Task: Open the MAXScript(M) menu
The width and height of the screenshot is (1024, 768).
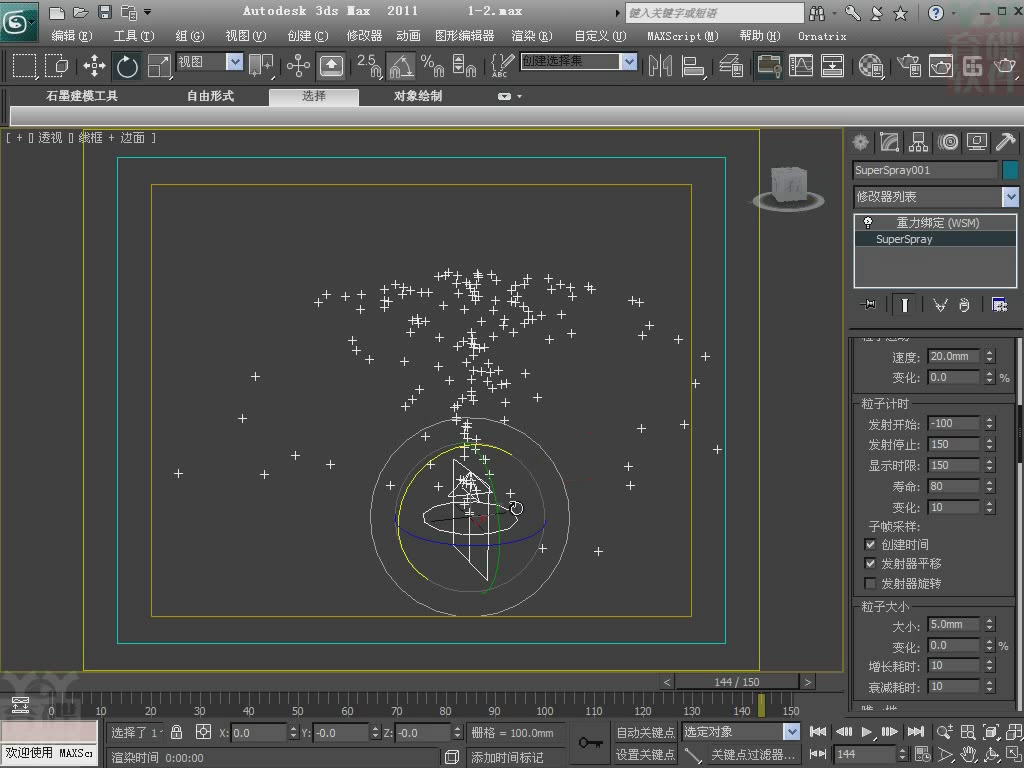Action: tap(682, 36)
